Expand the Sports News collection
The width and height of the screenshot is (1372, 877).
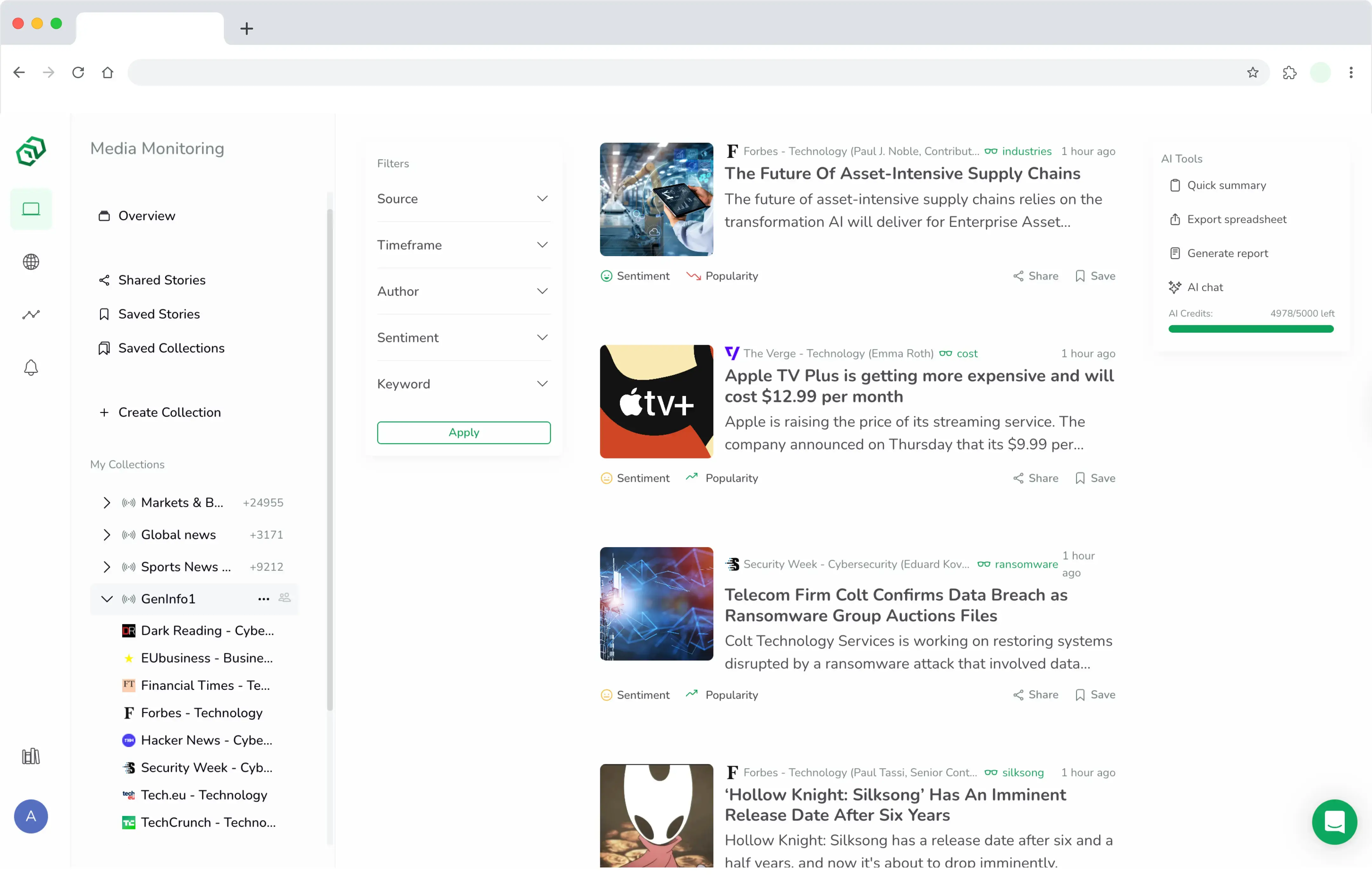[106, 566]
